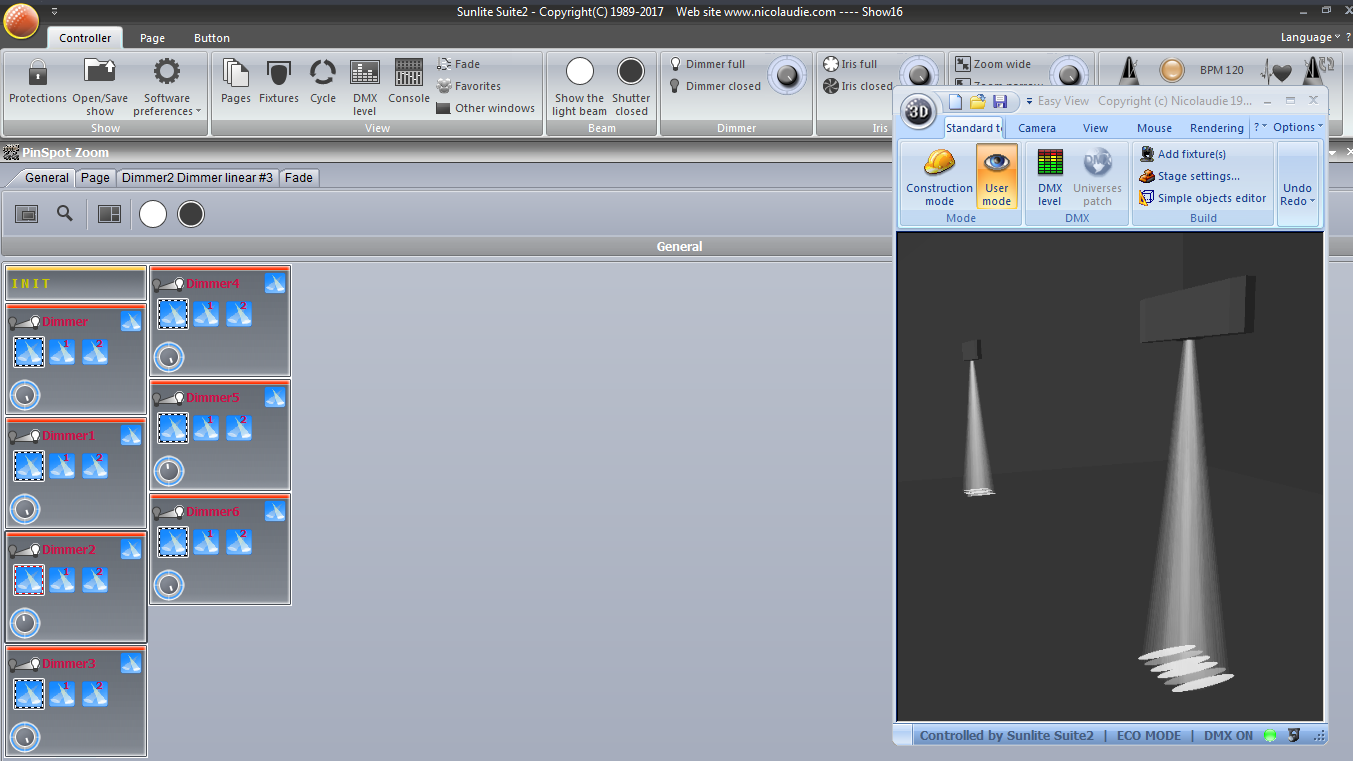Image resolution: width=1353 pixels, height=761 pixels.
Task: Open the ? help dropdown in Easy View
Action: click(x=1260, y=127)
